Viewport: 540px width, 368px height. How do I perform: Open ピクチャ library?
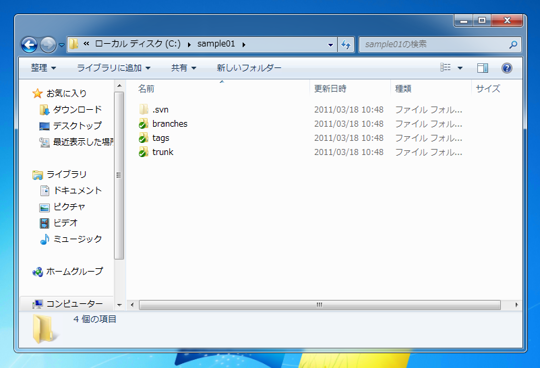point(69,207)
